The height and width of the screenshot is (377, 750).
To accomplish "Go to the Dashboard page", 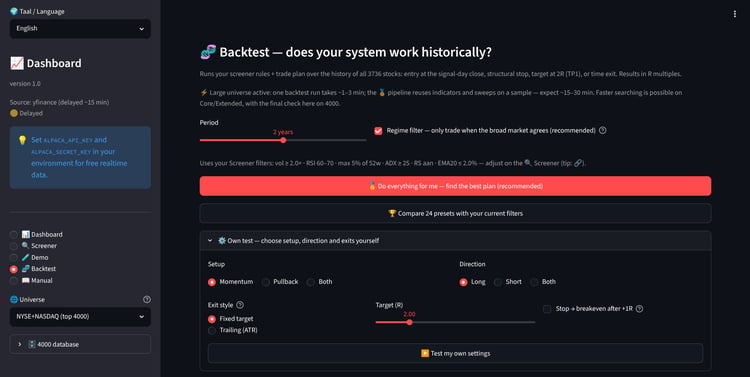I will (x=36, y=234).
